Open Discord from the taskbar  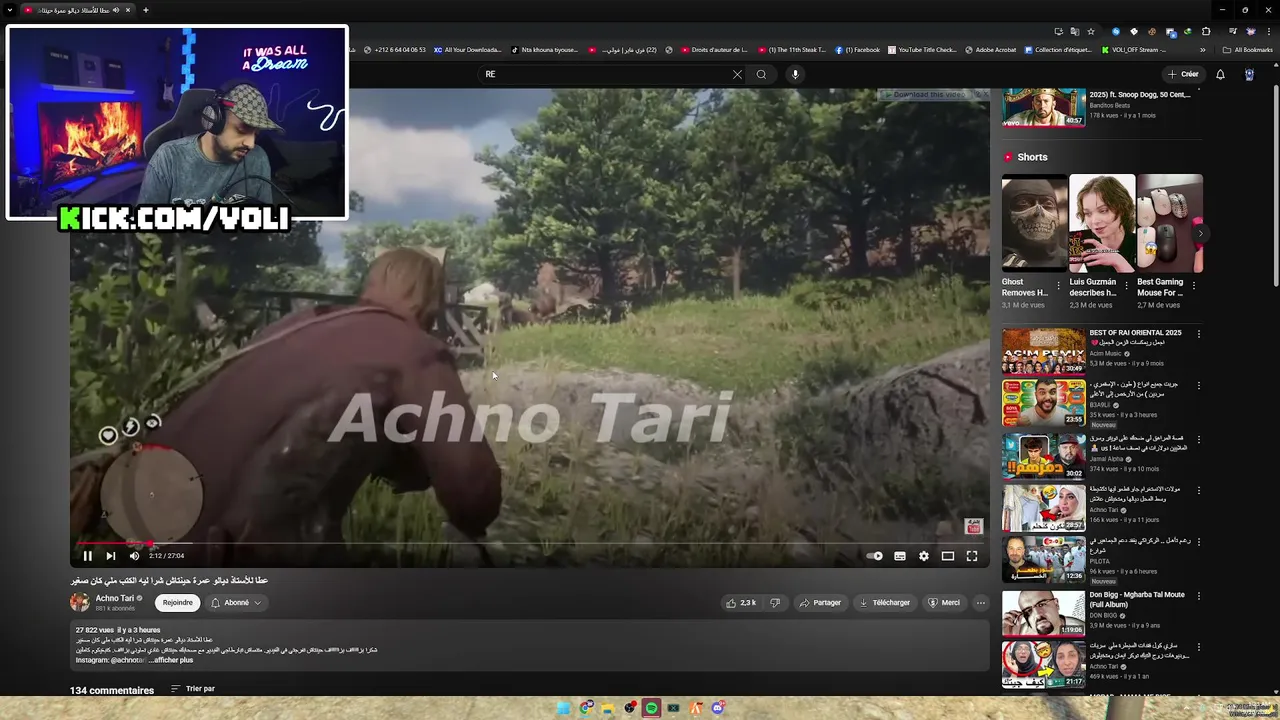[x=717, y=708]
